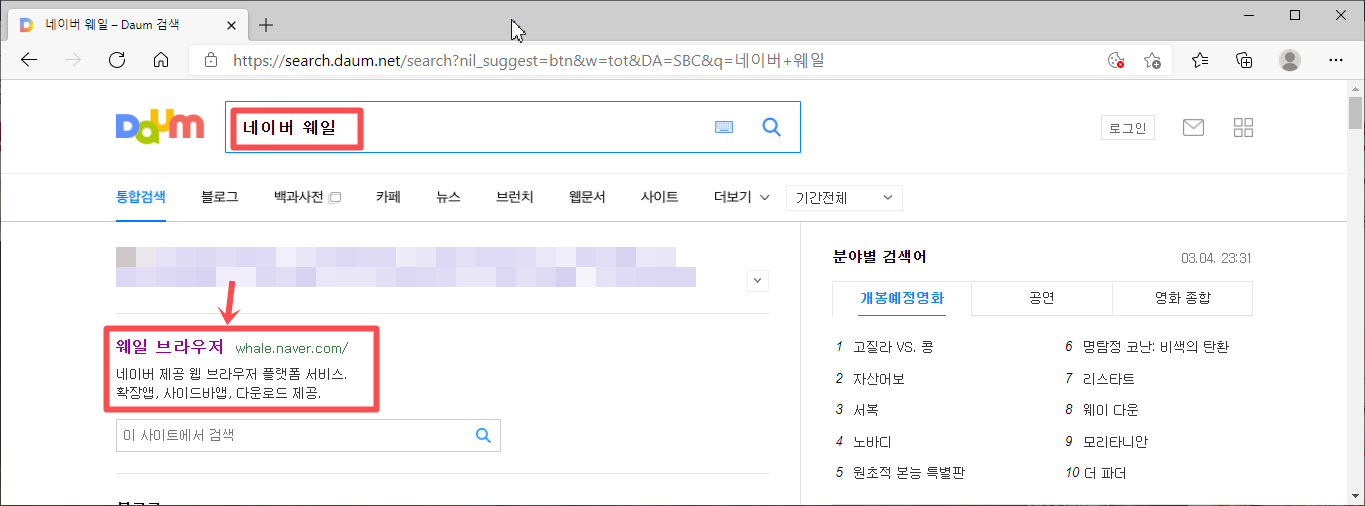Select the 브런치 tab

tap(515, 197)
